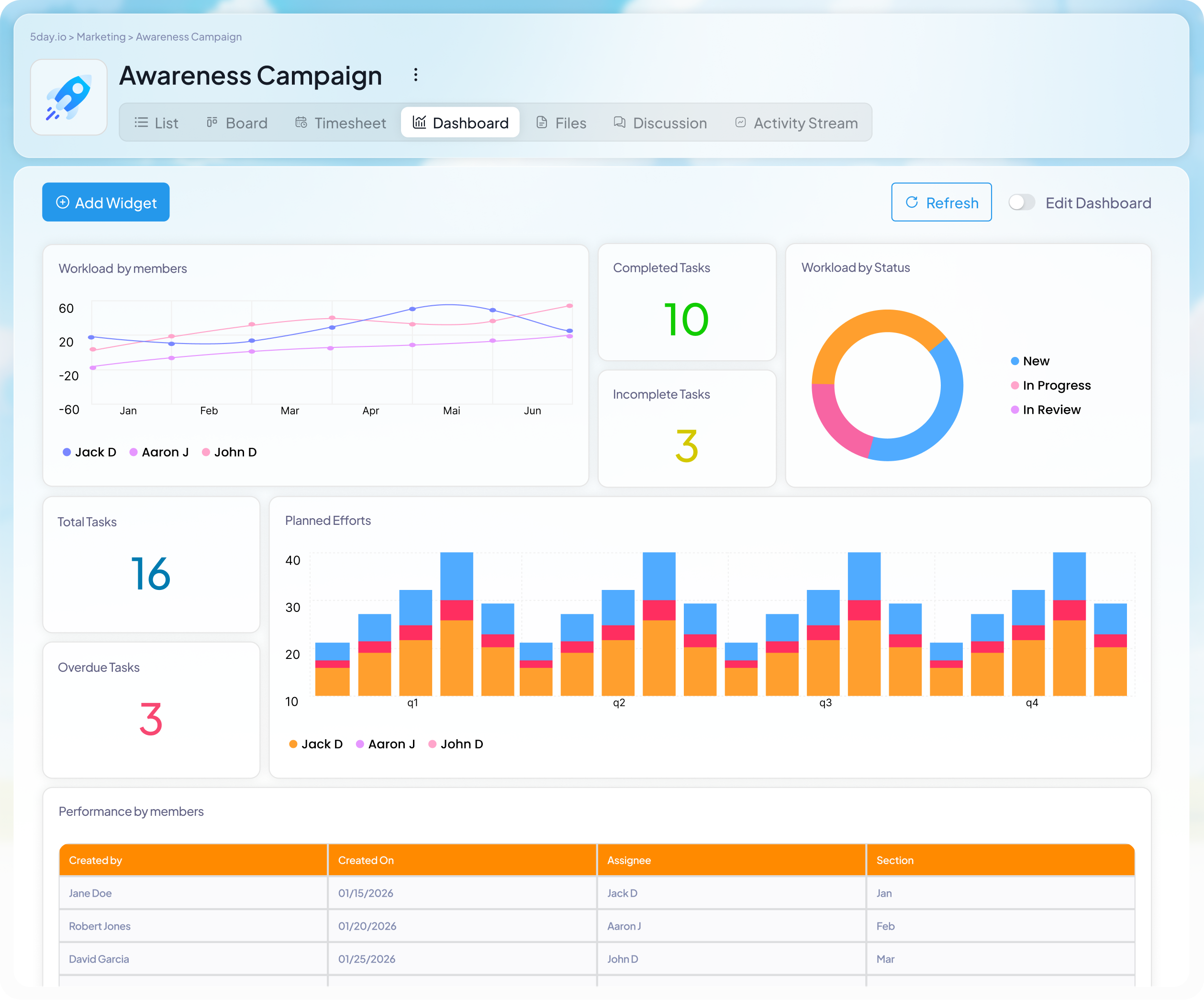The image size is (1204, 1000).
Task: Toggle In Review legend entry
Action: click(x=1046, y=410)
